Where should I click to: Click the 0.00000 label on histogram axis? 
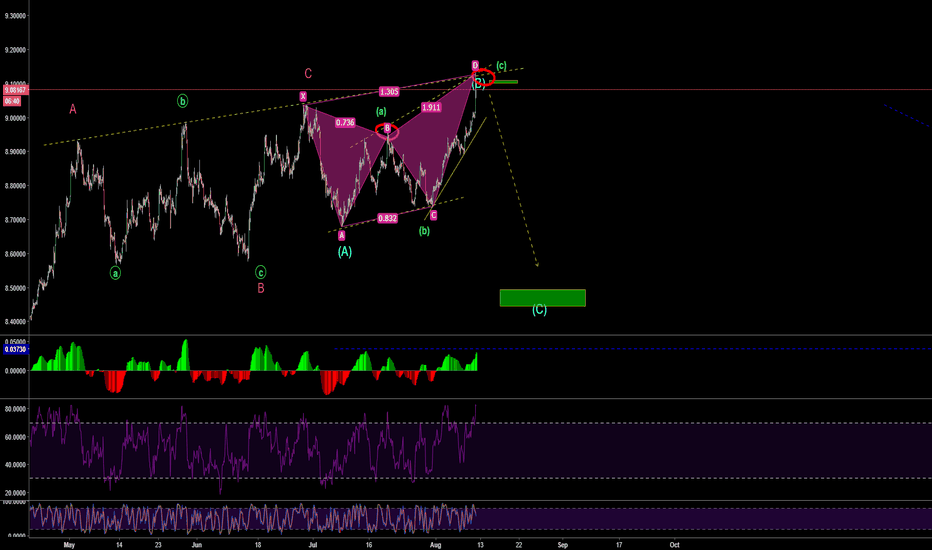pos(15,371)
